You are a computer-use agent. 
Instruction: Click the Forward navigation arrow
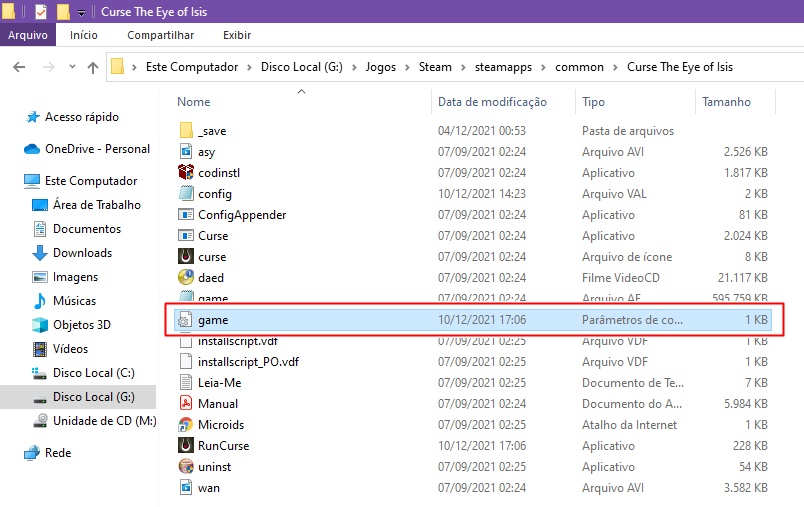[x=49, y=67]
